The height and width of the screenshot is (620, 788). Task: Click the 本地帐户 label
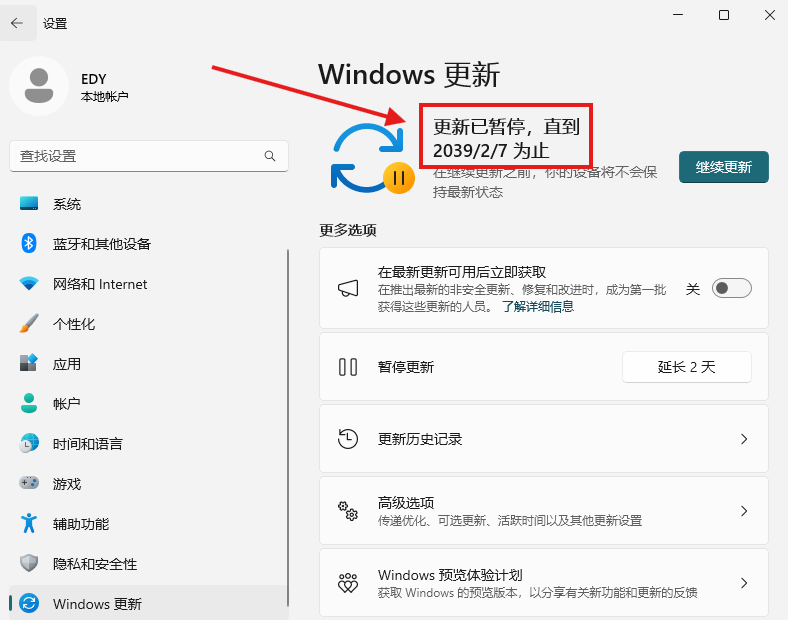pos(105,96)
